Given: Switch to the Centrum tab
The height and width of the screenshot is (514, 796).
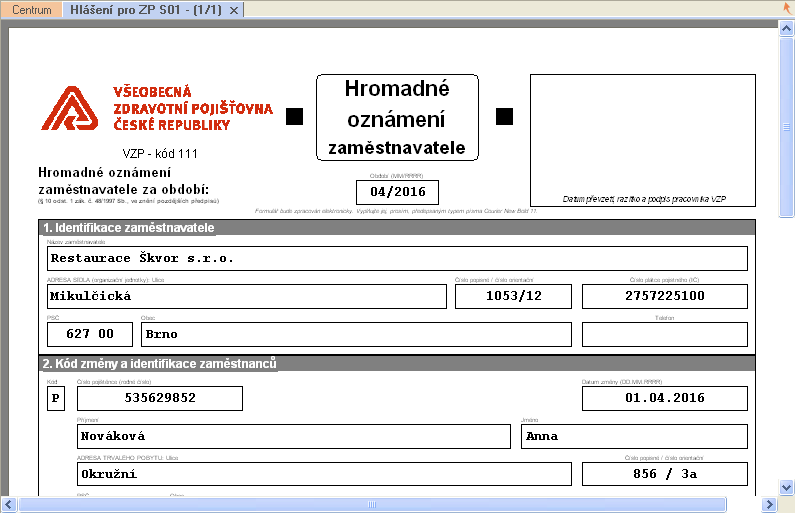Looking at the screenshot, I should click(31, 10).
